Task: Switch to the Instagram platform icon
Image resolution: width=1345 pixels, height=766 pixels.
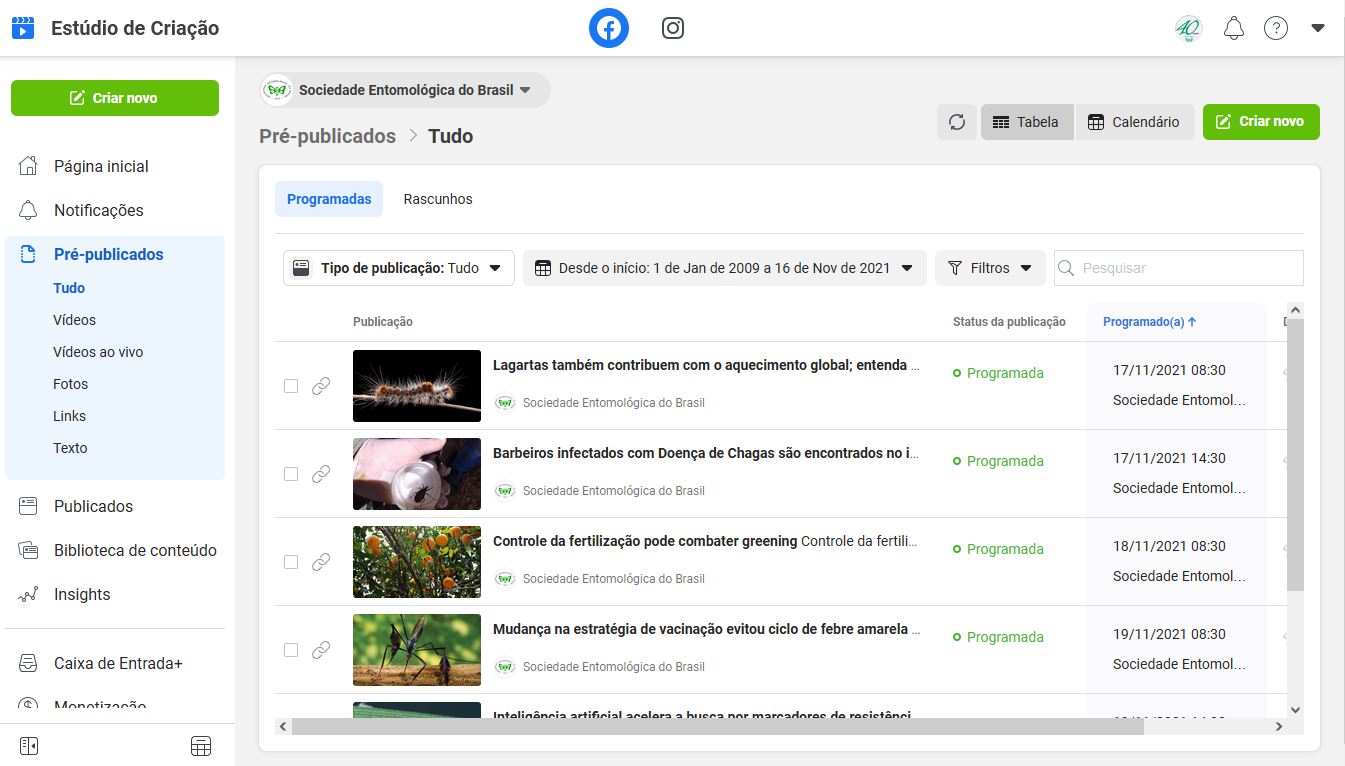Action: tap(673, 28)
